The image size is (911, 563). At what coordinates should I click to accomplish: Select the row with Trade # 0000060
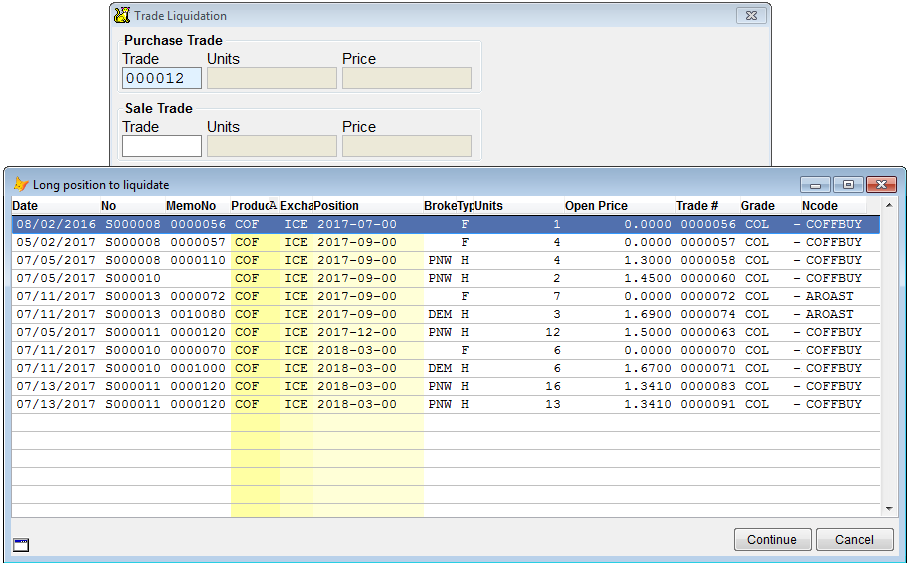pos(446,278)
